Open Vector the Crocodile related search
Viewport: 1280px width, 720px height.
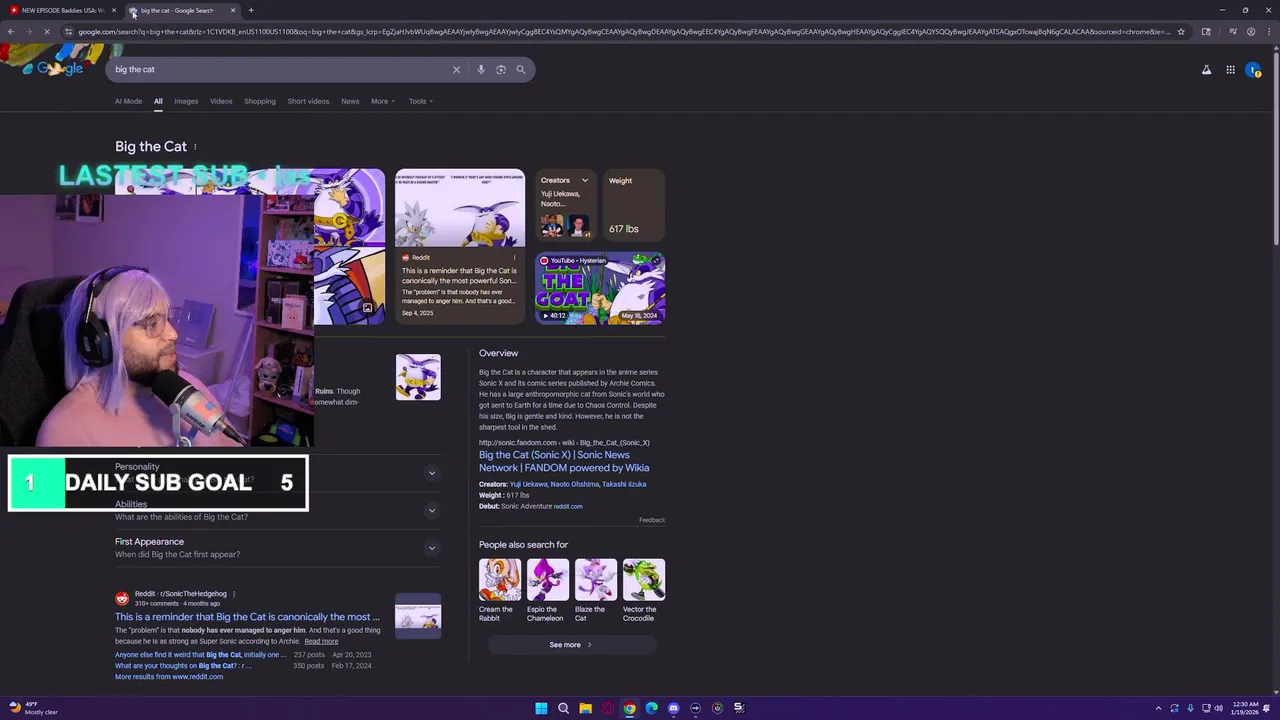pyautogui.click(x=643, y=590)
